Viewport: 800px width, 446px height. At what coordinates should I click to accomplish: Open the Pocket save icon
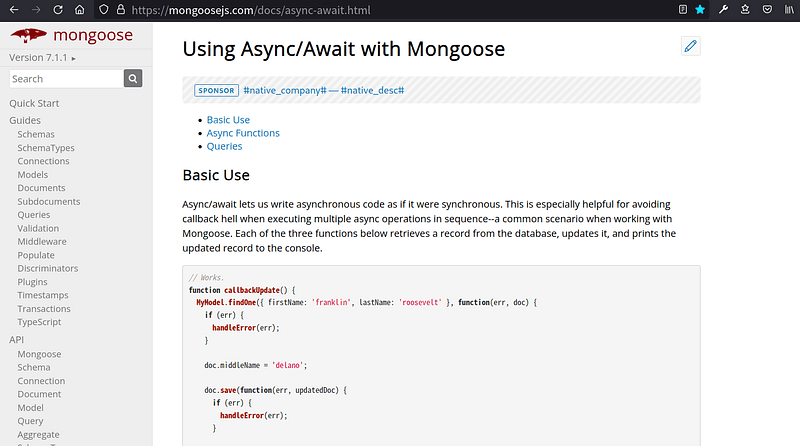click(767, 10)
